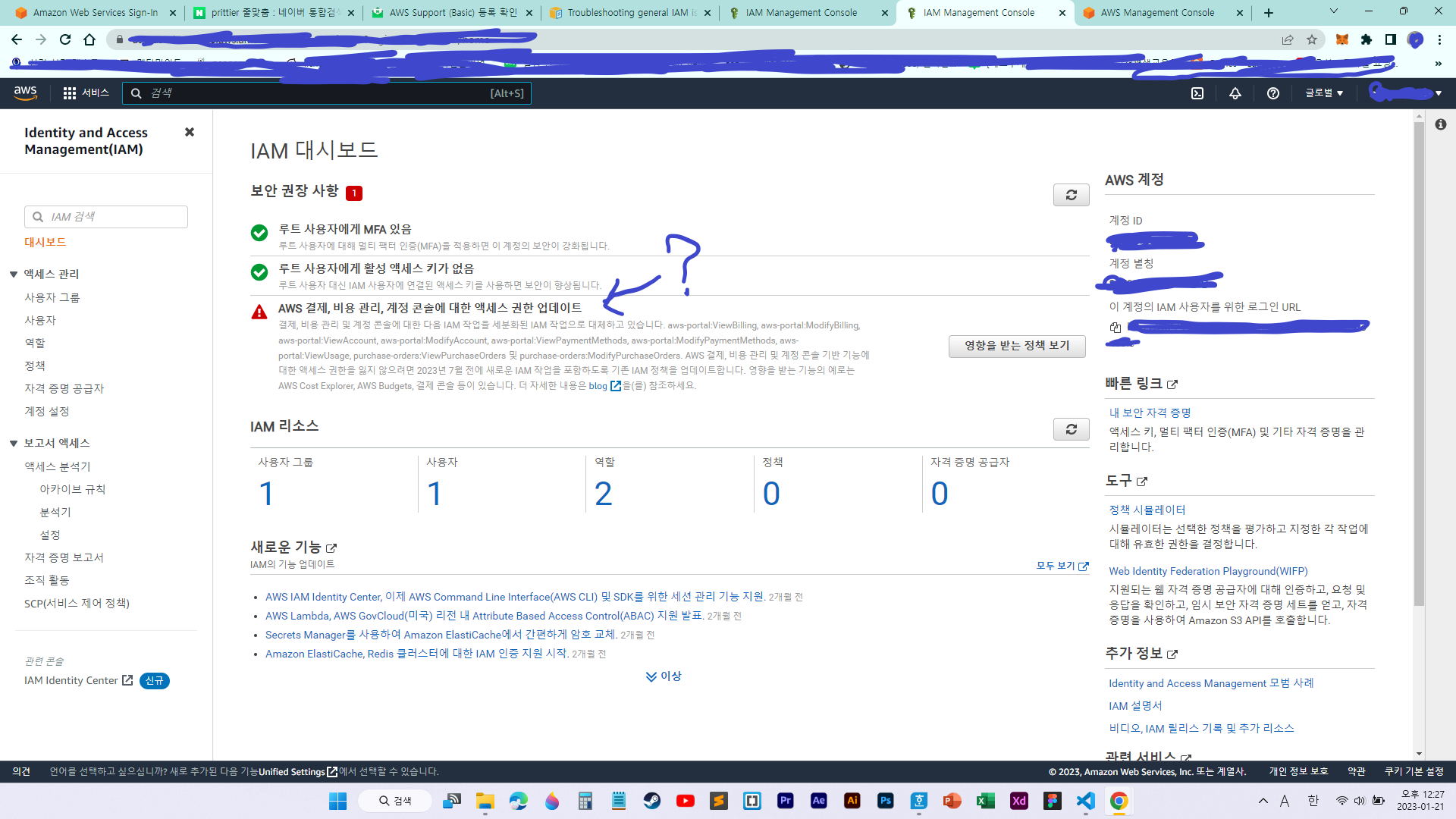
Task: Click 영향을 받는 정책 보기 button
Action: pos(1017,346)
